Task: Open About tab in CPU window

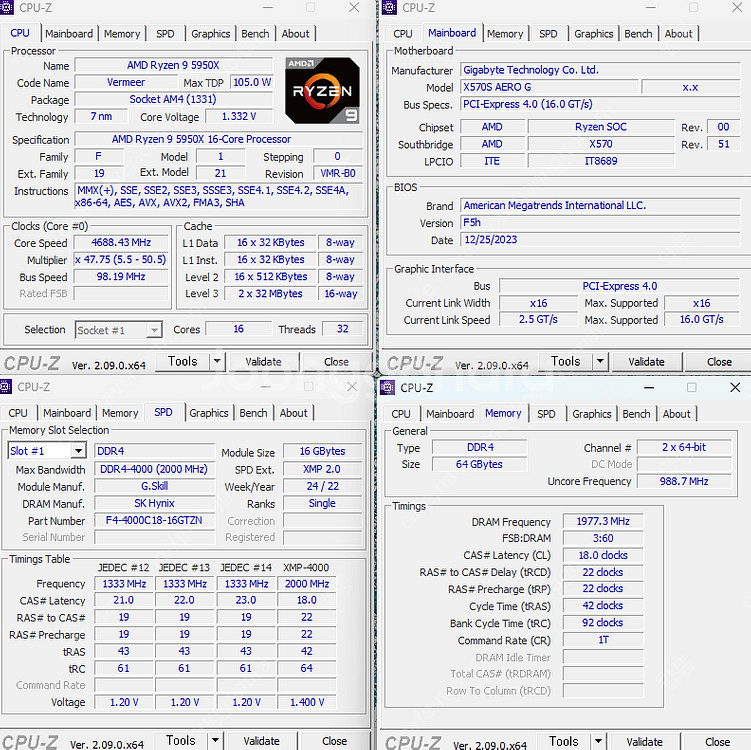Action: 295,34
